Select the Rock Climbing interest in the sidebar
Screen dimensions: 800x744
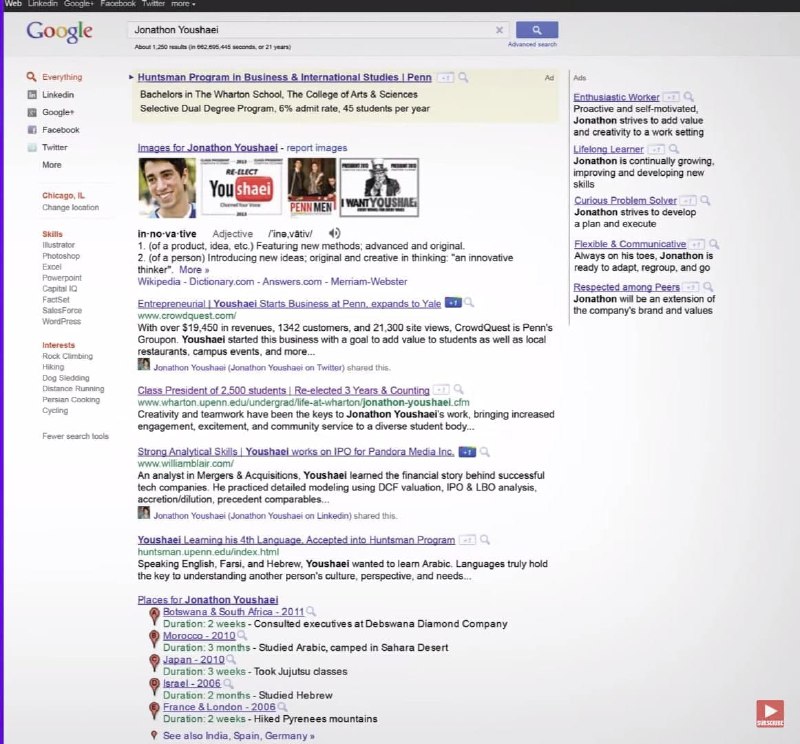(x=67, y=356)
